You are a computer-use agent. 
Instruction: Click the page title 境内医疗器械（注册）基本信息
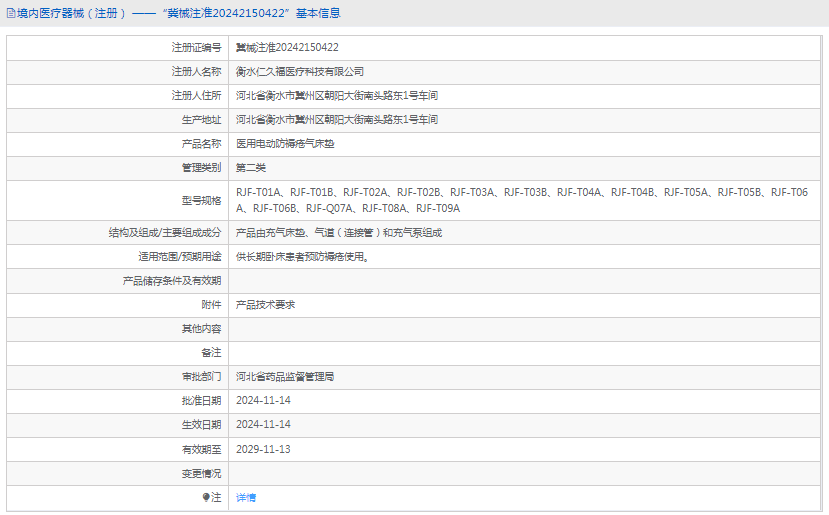tap(179, 13)
